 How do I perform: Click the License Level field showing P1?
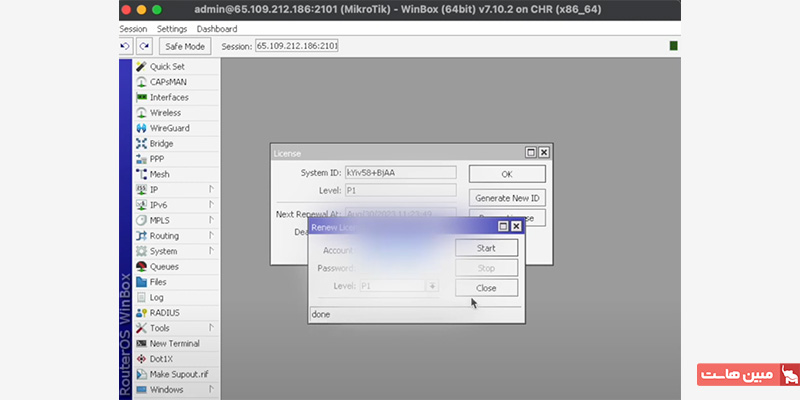401,190
